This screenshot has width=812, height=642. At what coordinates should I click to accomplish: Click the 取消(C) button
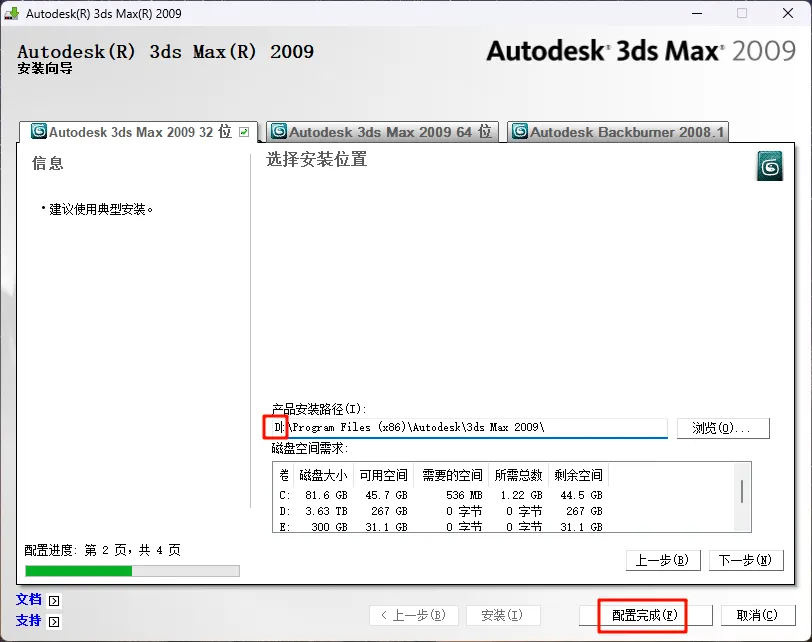(758, 615)
